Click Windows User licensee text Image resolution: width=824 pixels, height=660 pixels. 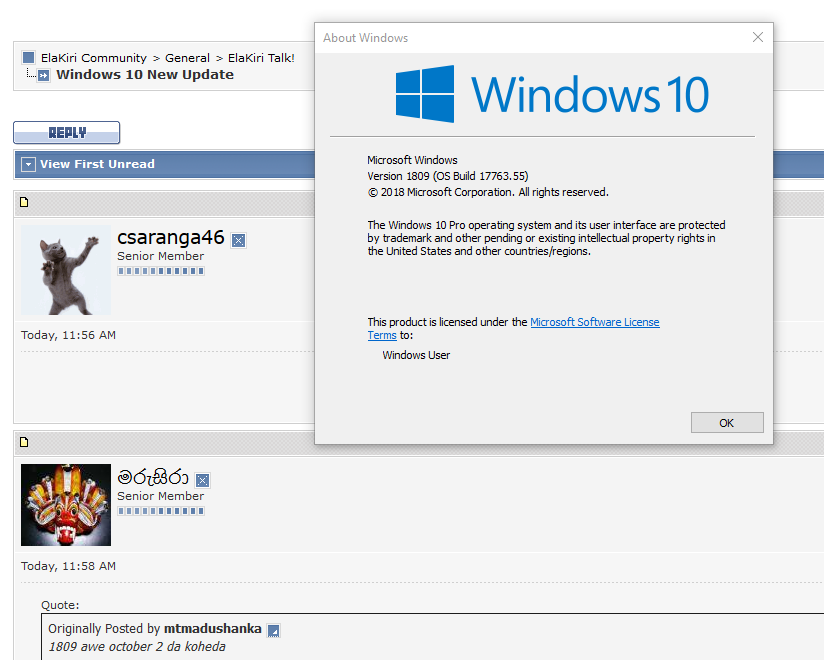pyautogui.click(x=416, y=355)
